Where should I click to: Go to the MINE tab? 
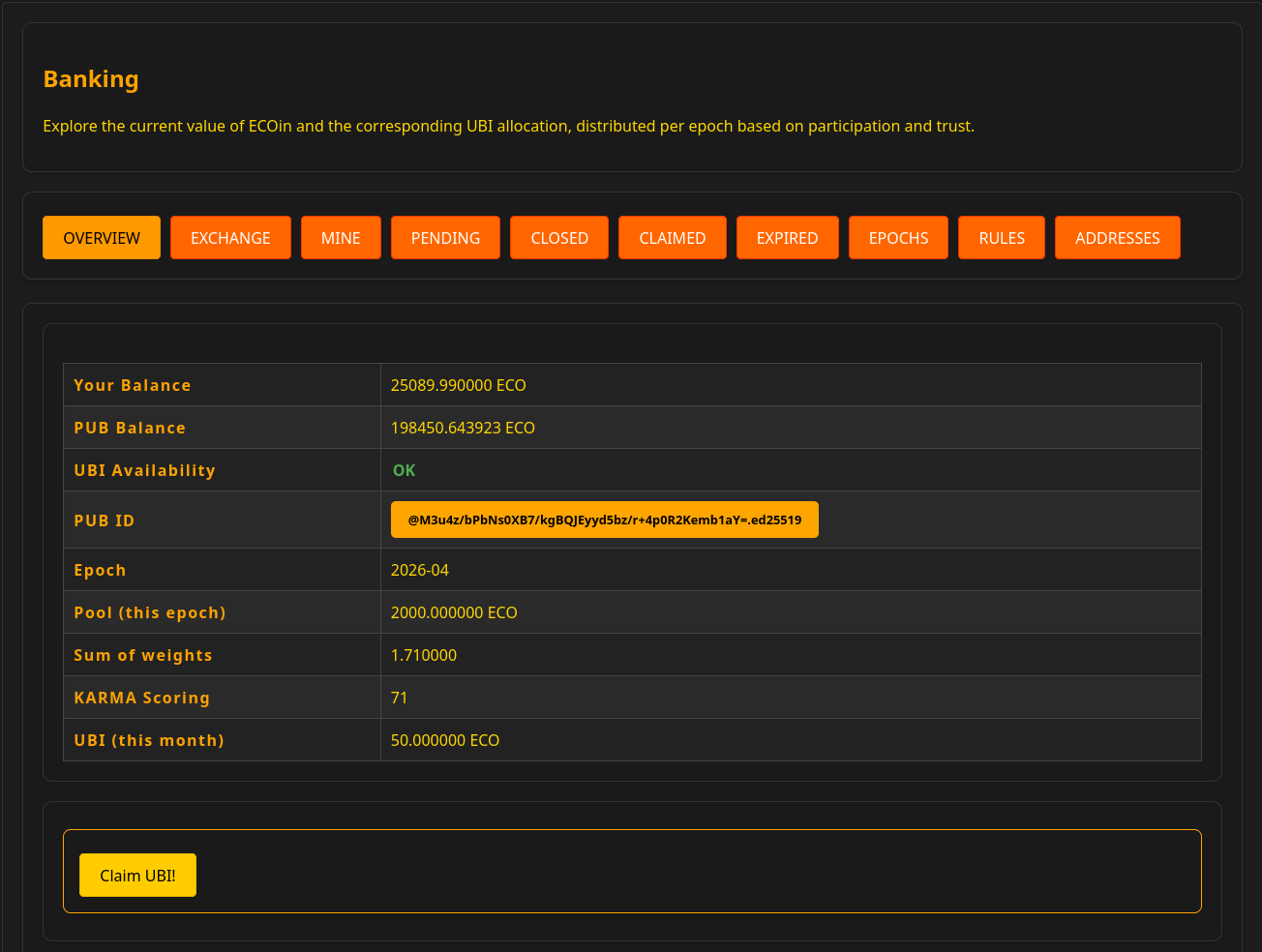341,238
